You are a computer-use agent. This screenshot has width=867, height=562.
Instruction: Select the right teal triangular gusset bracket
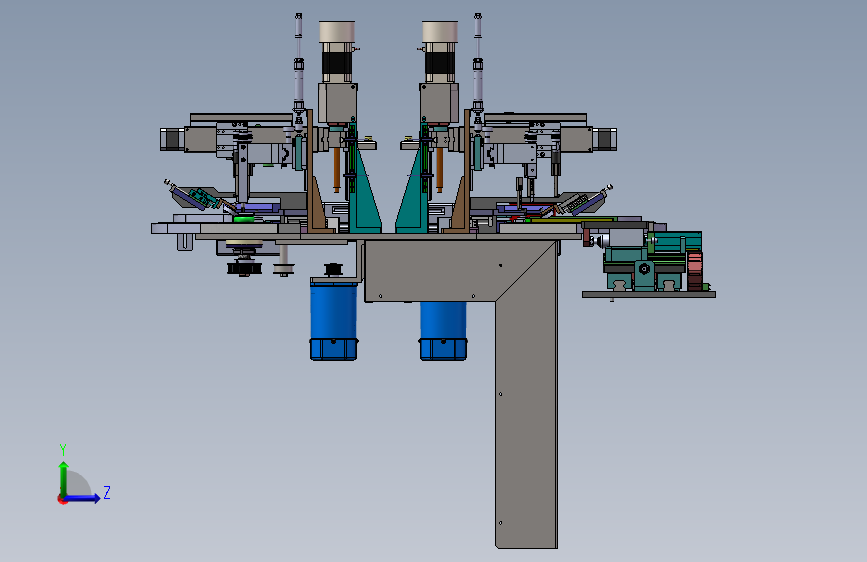point(412,191)
